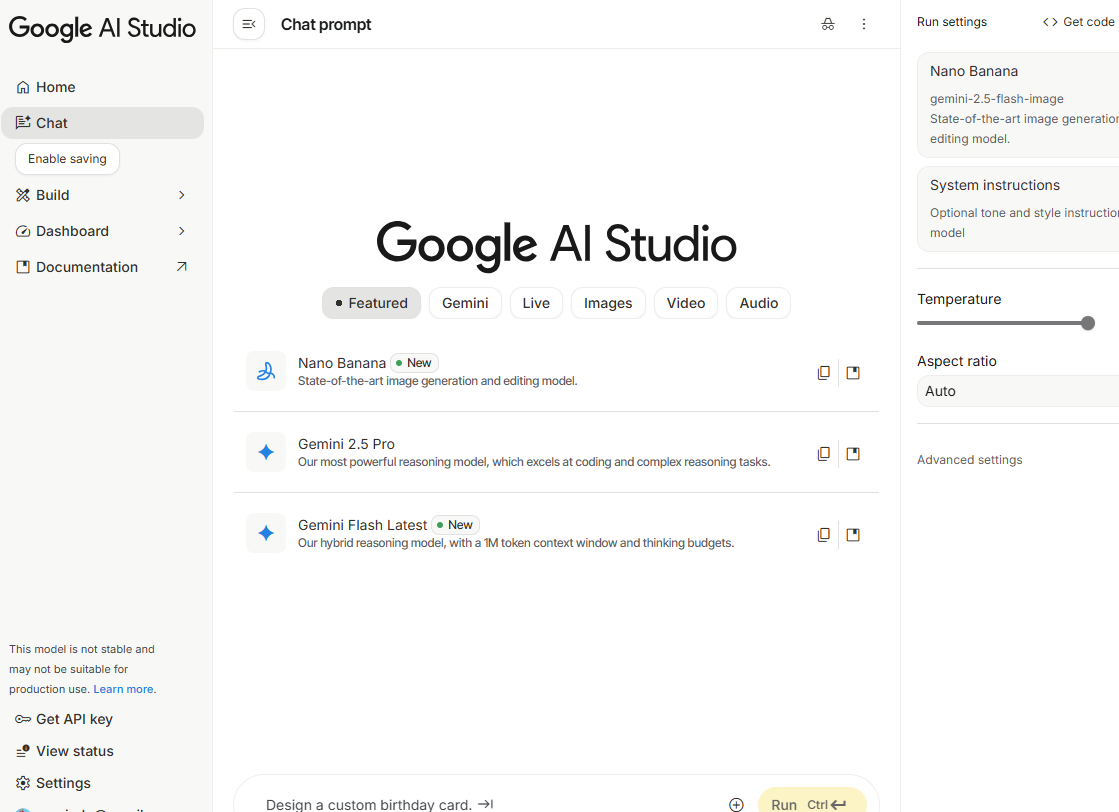Collapse the left sidebar panel icon
The height and width of the screenshot is (812, 1119).
point(249,24)
